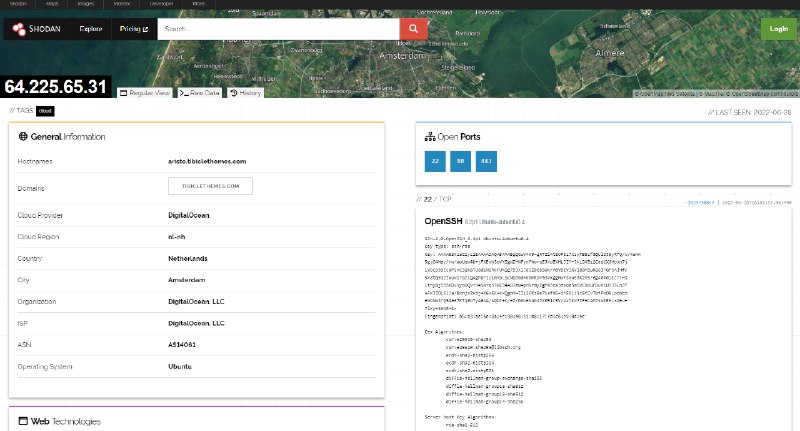The height and width of the screenshot is (431, 800).
Task: Click the Open Ports heading
Action: click(459, 137)
